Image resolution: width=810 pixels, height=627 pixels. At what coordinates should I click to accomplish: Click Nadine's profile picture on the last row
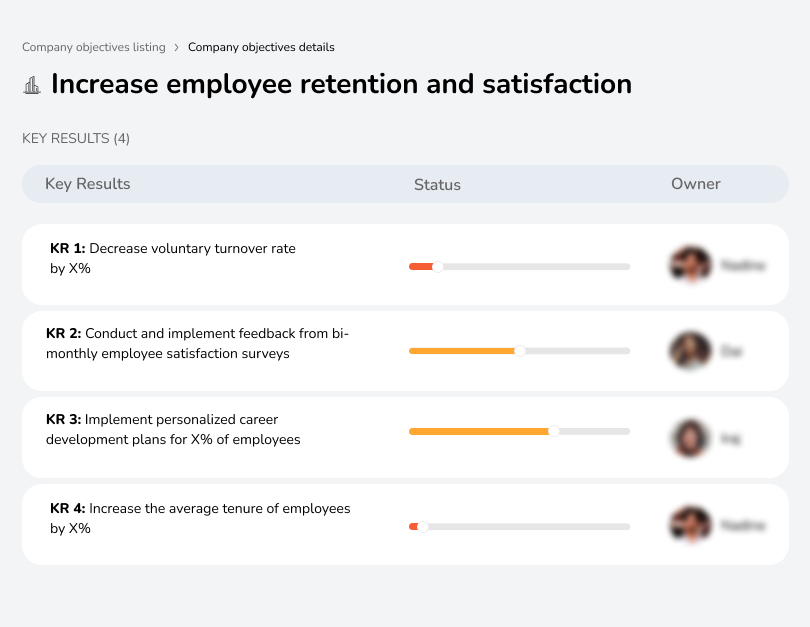pyautogui.click(x=690, y=524)
